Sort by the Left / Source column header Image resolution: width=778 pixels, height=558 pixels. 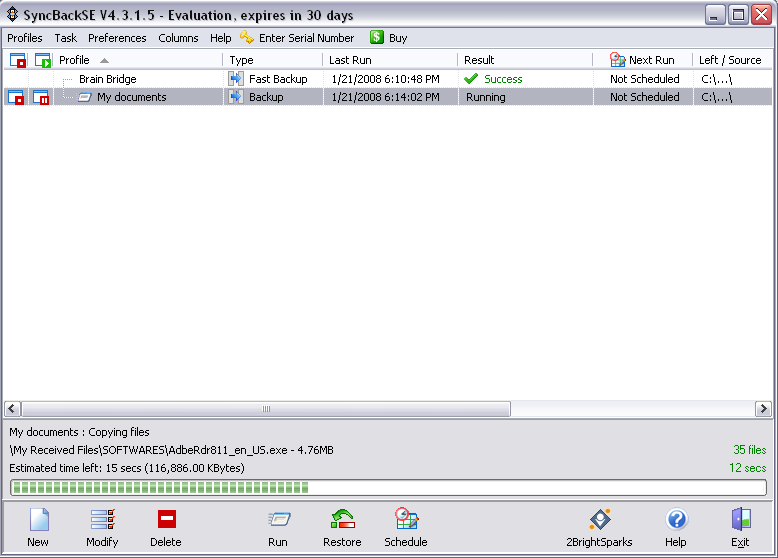[730, 60]
